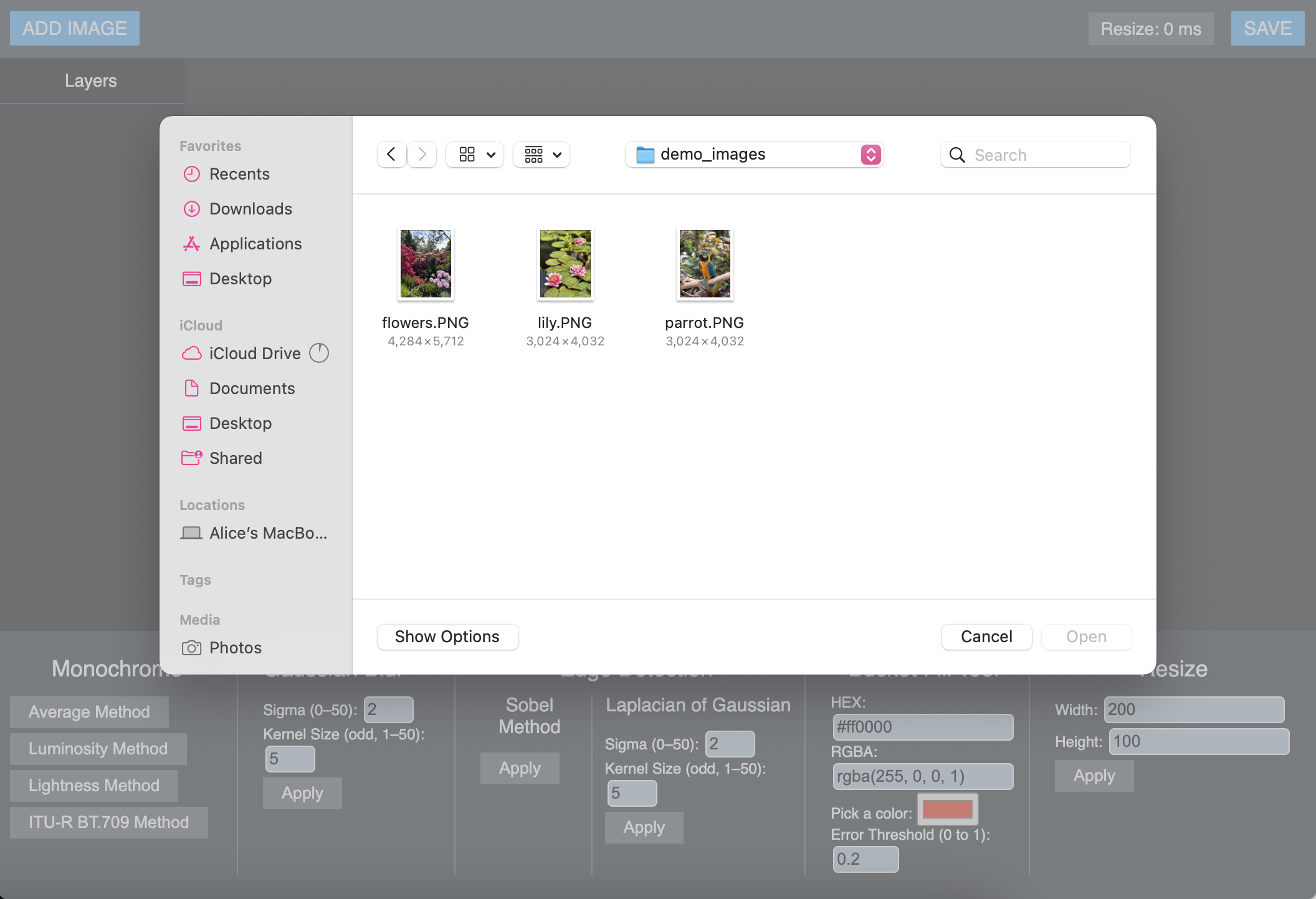Click the Cancel button
The image size is (1316, 899).
[986, 637]
